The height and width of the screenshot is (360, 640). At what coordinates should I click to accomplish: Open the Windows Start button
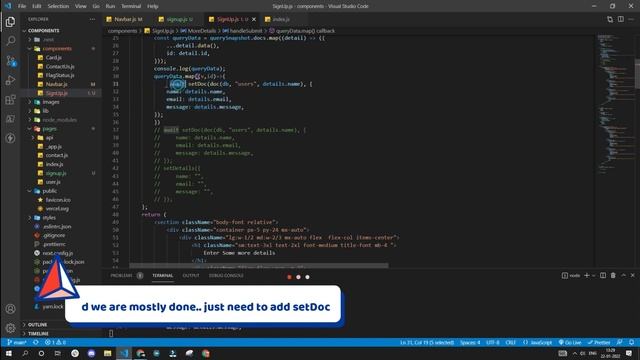coord(9,353)
